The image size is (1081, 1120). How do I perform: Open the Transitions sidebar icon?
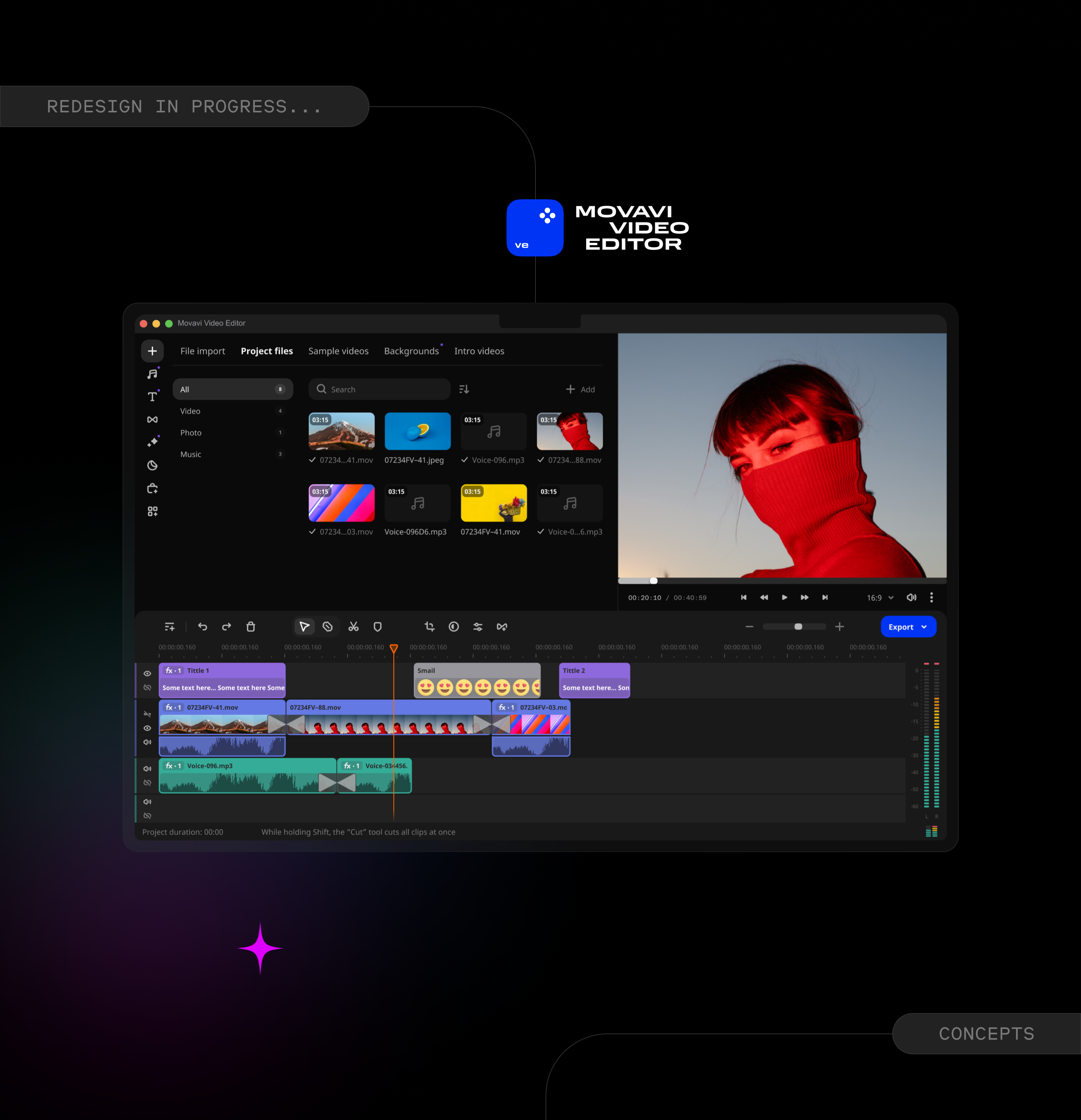(x=152, y=419)
